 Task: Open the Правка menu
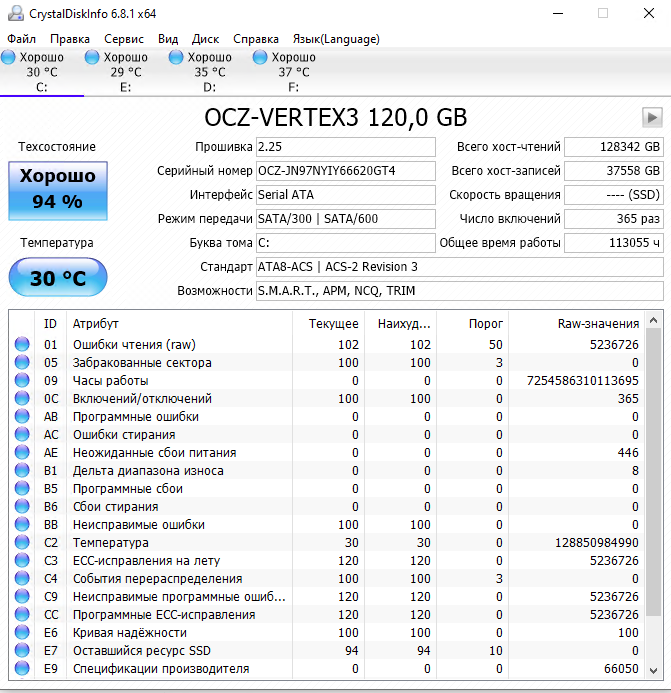(x=70, y=39)
